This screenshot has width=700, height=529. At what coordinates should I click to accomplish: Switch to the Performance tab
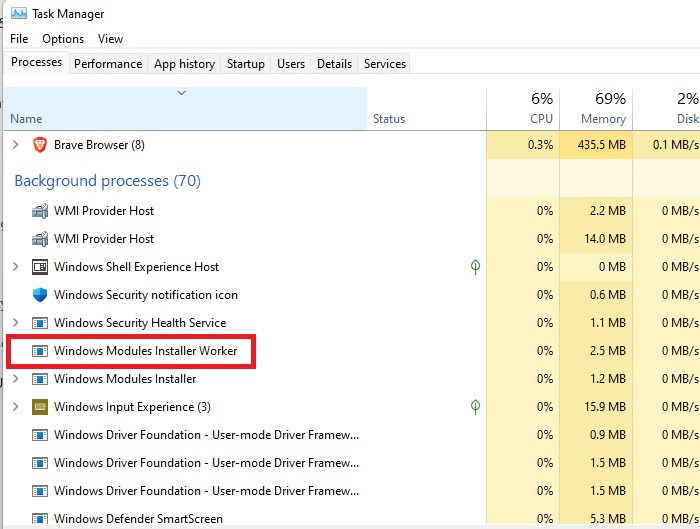point(108,64)
